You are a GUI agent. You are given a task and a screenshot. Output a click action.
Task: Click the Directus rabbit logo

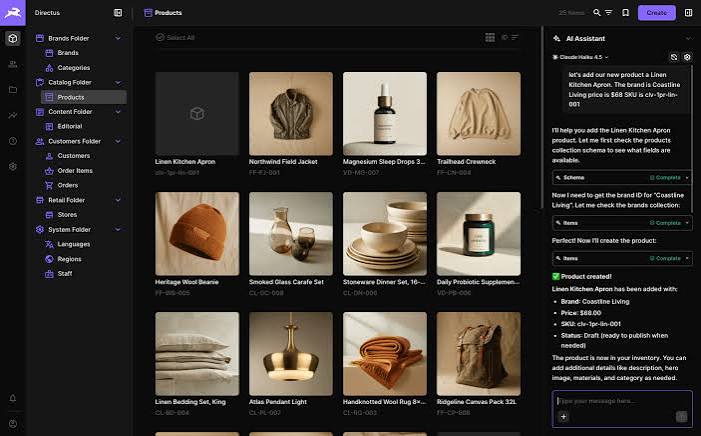(x=13, y=13)
